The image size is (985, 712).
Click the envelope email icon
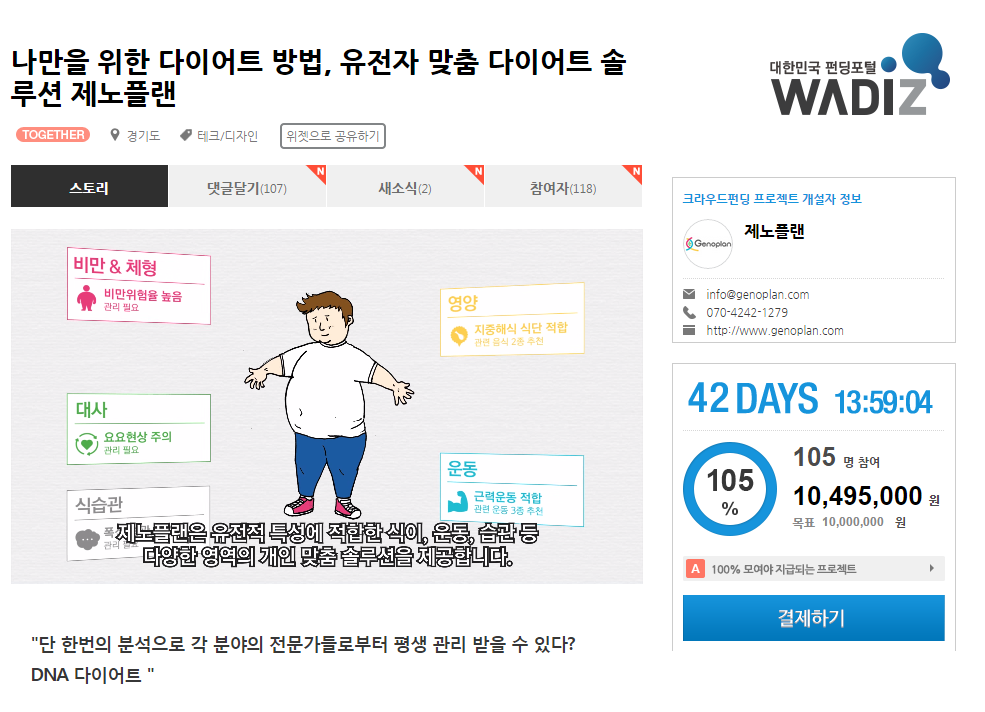(x=689, y=294)
